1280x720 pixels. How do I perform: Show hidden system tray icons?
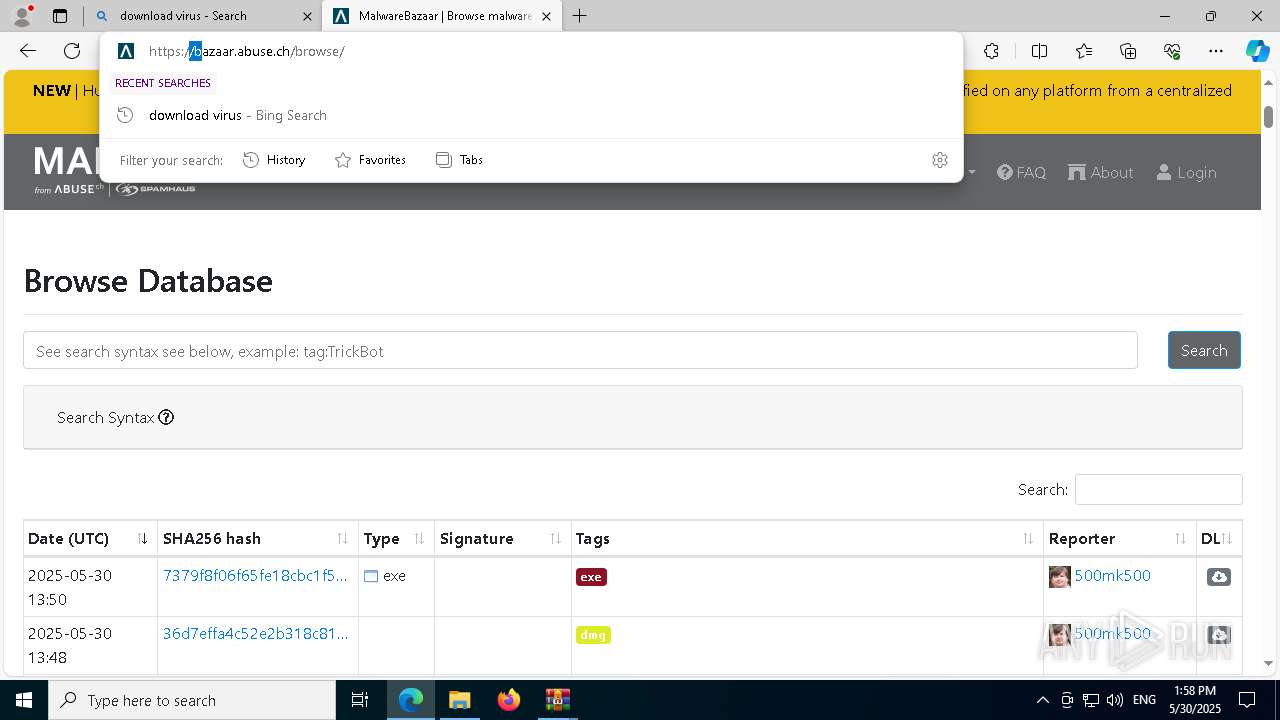tap(1042, 700)
